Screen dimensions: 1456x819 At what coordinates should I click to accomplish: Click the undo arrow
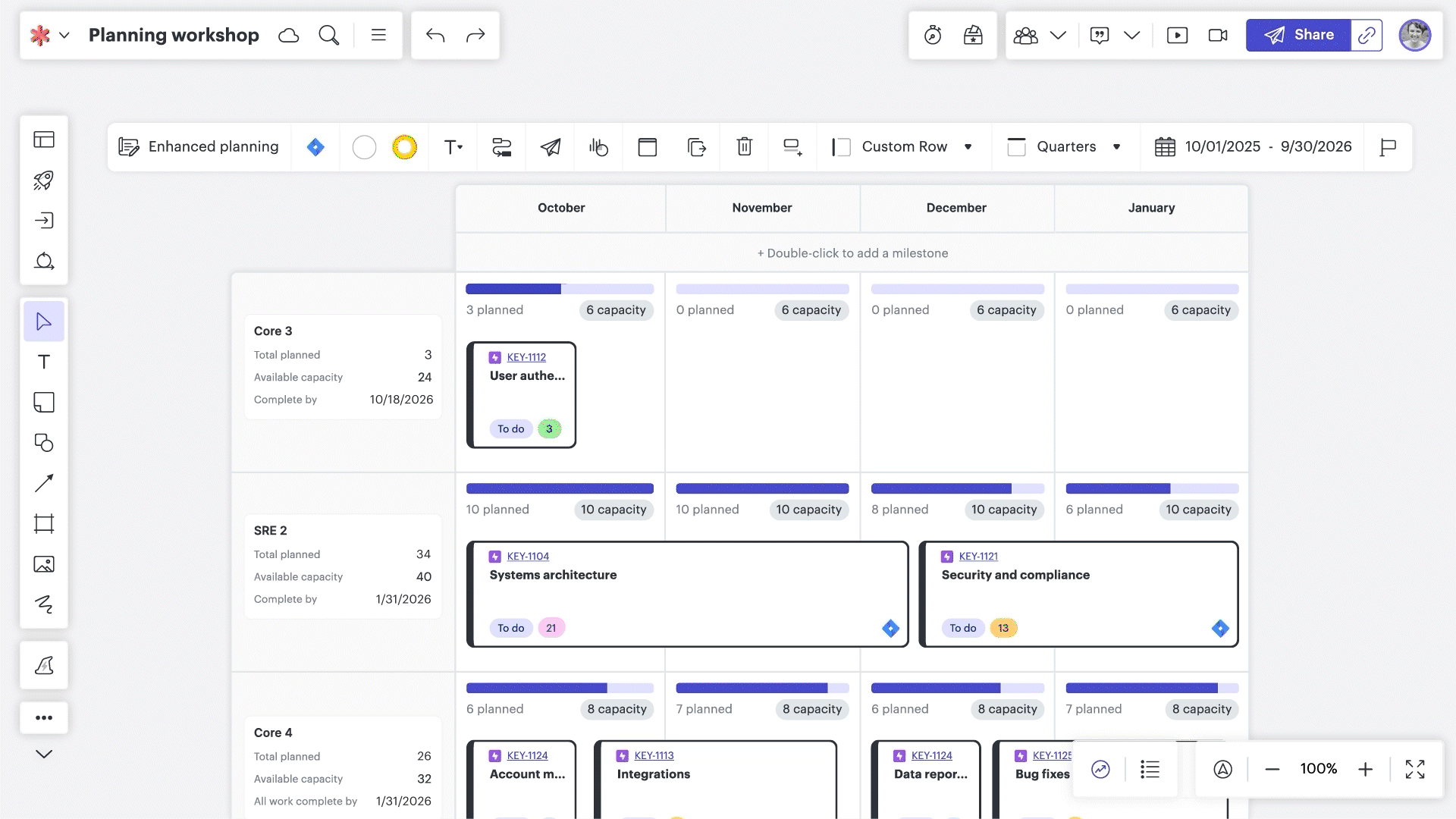coord(436,35)
